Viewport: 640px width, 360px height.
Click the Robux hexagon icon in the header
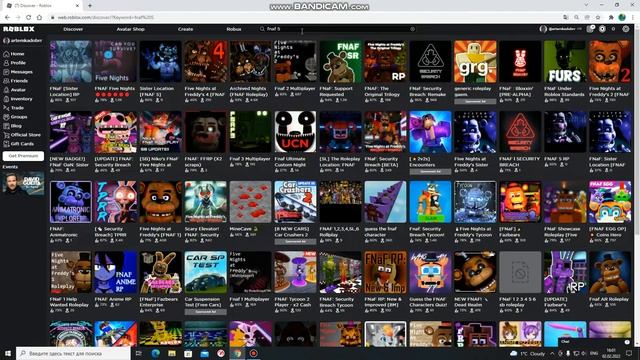point(602,29)
